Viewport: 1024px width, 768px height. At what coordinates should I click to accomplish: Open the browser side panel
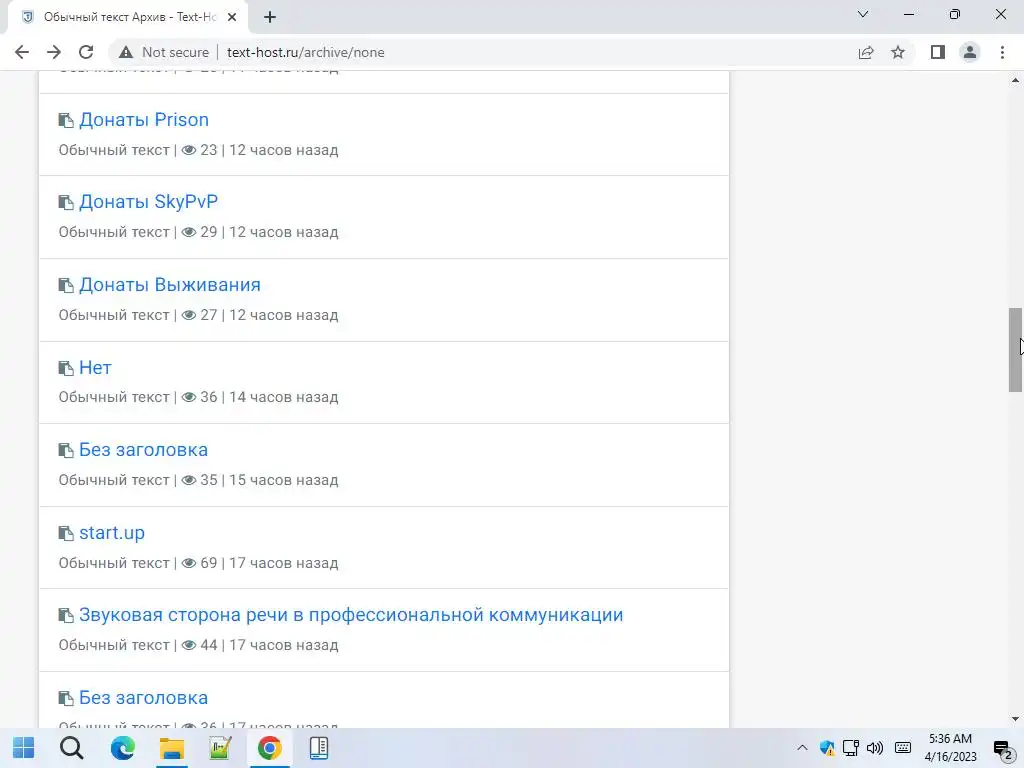938,52
